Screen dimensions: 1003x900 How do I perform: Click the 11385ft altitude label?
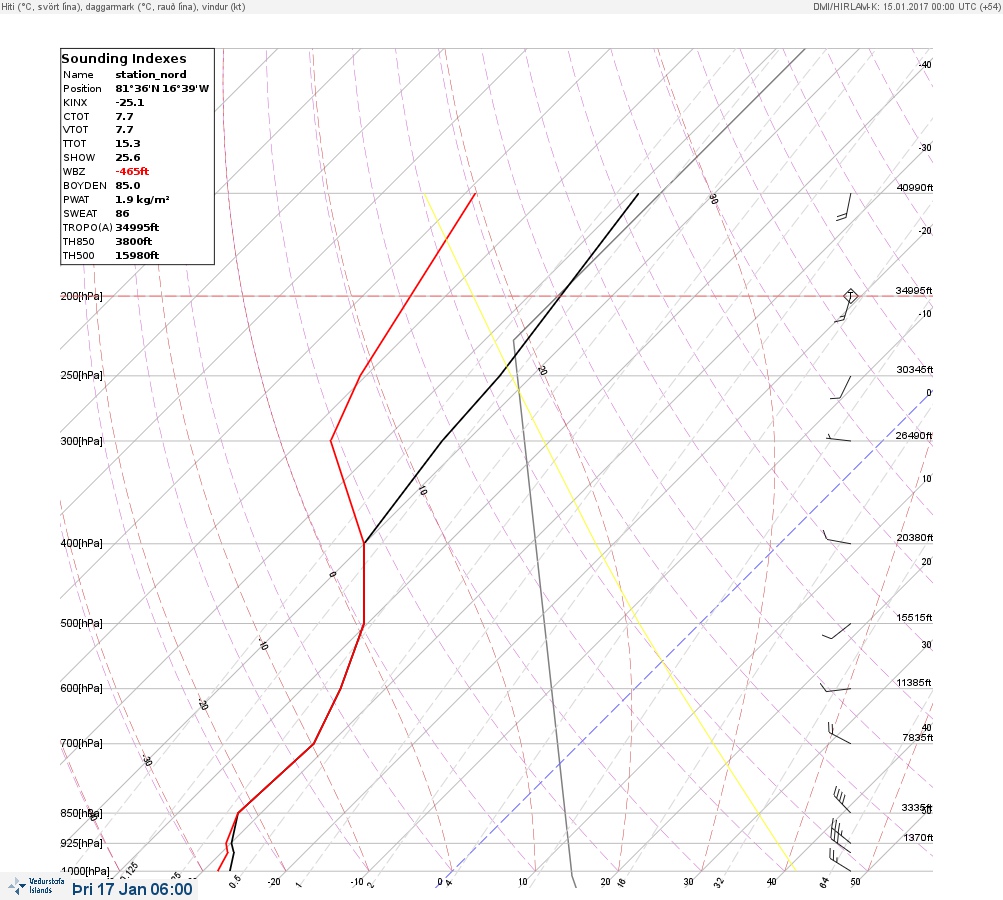click(x=914, y=683)
